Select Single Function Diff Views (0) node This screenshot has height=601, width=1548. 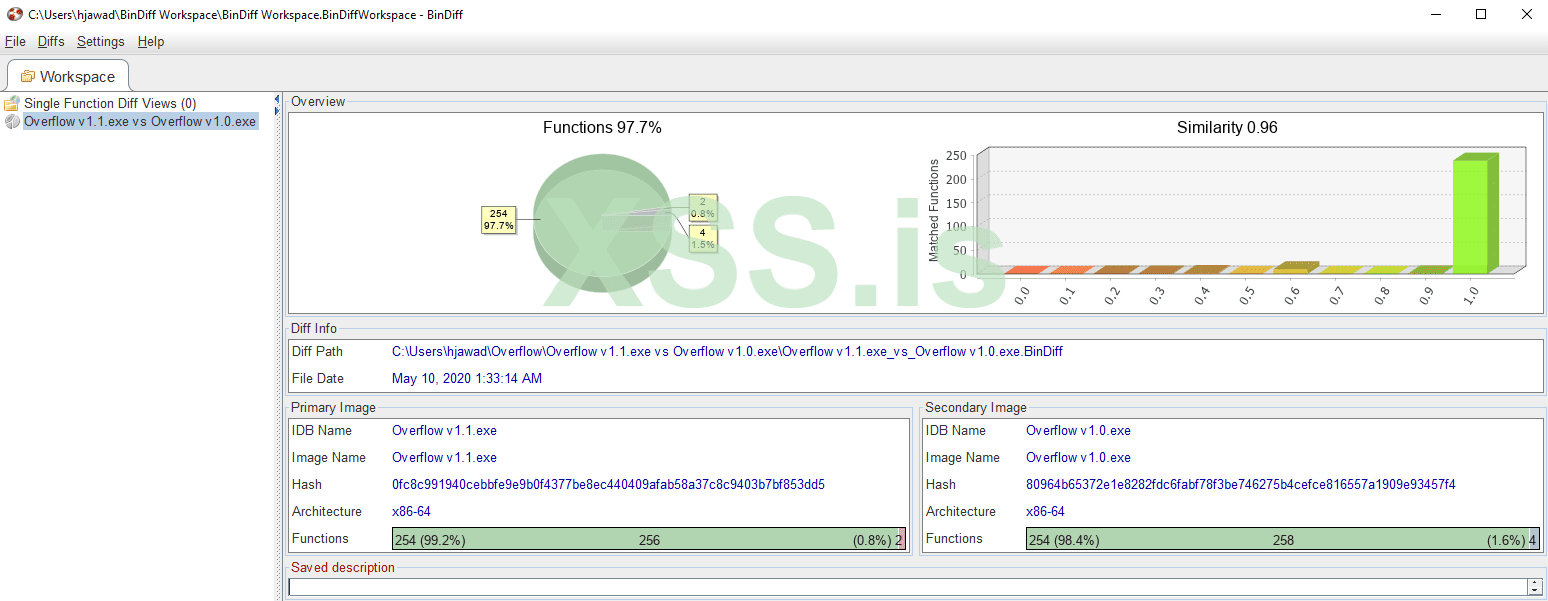pos(110,104)
